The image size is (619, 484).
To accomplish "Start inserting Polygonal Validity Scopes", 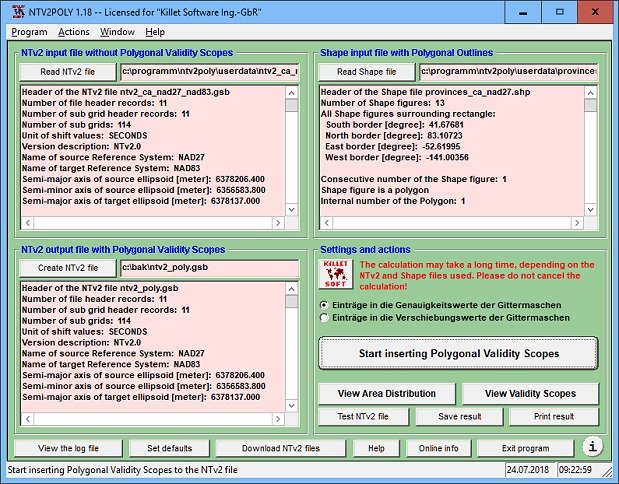I will 459,353.
